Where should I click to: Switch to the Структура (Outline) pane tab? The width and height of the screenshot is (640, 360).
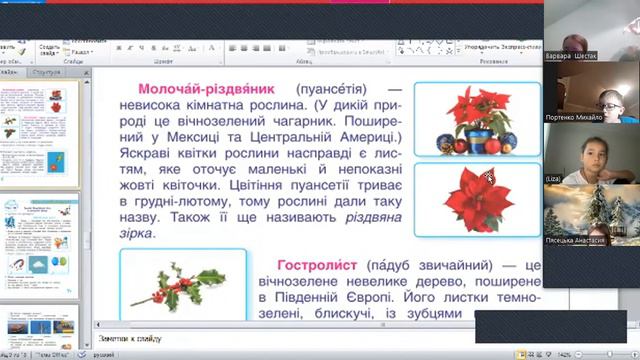coord(46,72)
